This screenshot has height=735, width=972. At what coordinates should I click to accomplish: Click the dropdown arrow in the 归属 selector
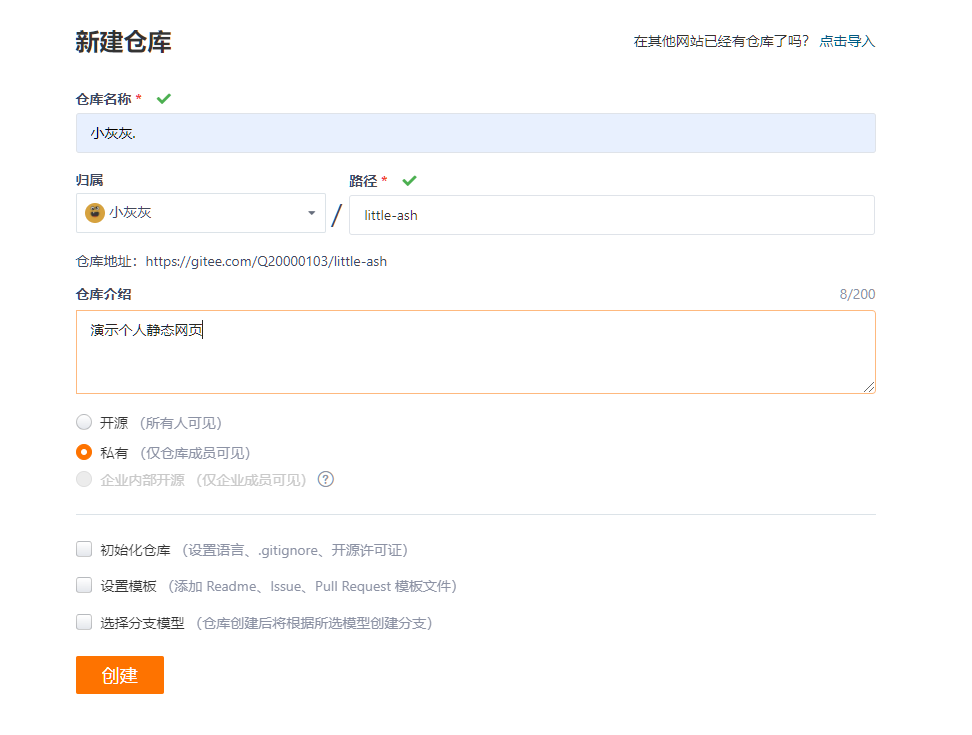(x=311, y=213)
